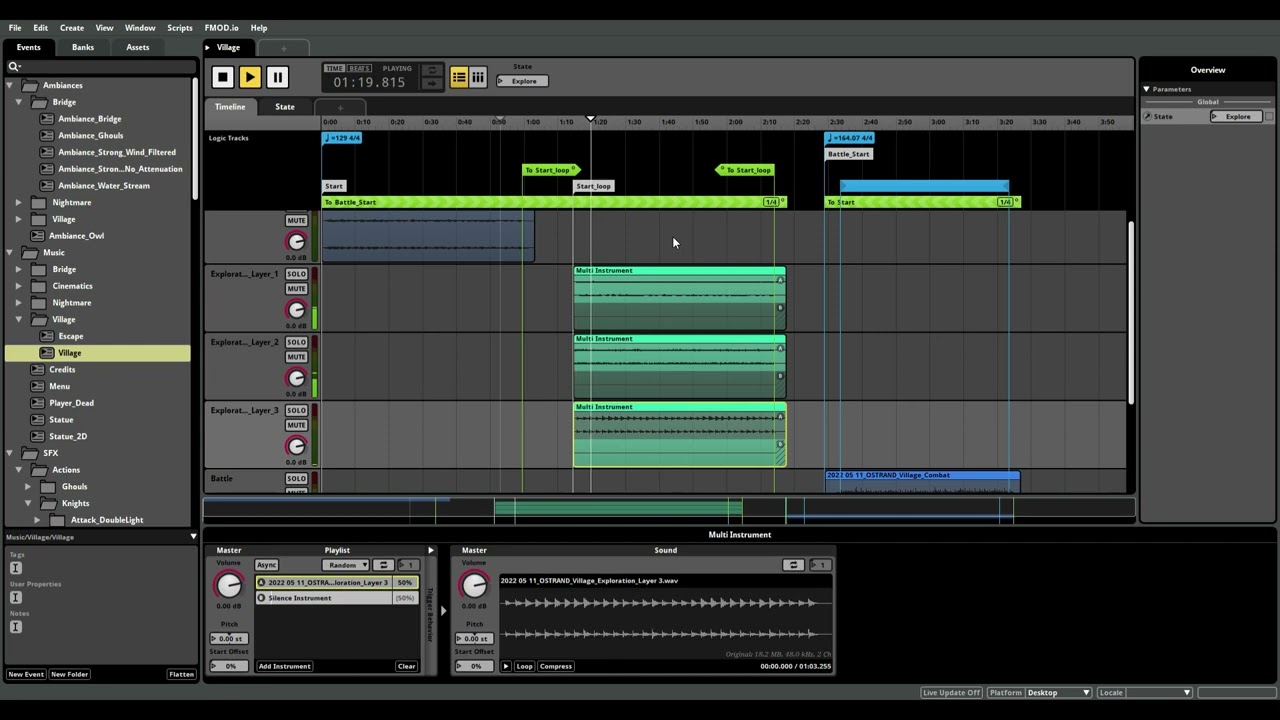This screenshot has width=1280, height=720.
Task: Pause playback with the Pause button
Action: click(277, 77)
